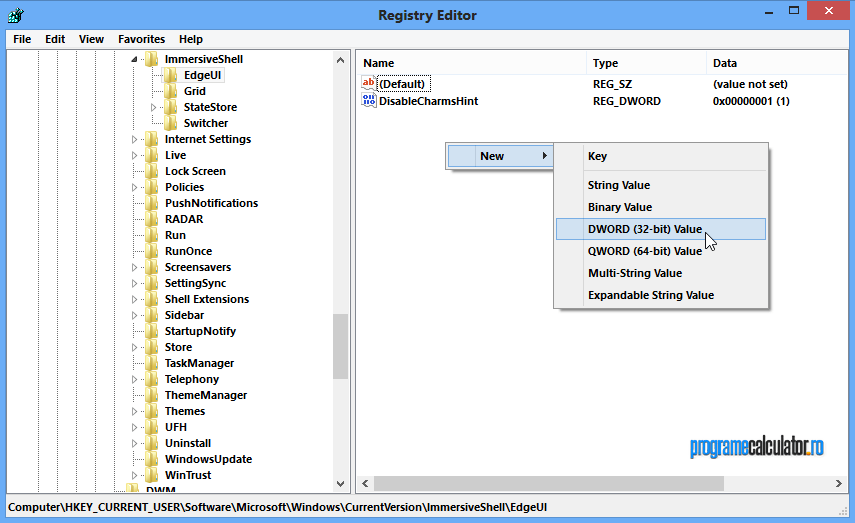The width and height of the screenshot is (855, 523).
Task: Click the (Default) string value icon
Action: tap(369, 83)
